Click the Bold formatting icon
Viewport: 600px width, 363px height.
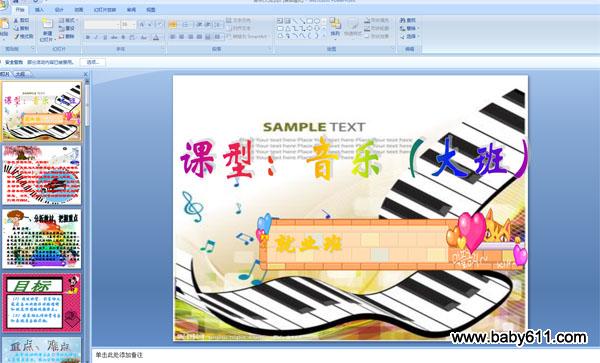coord(88,37)
